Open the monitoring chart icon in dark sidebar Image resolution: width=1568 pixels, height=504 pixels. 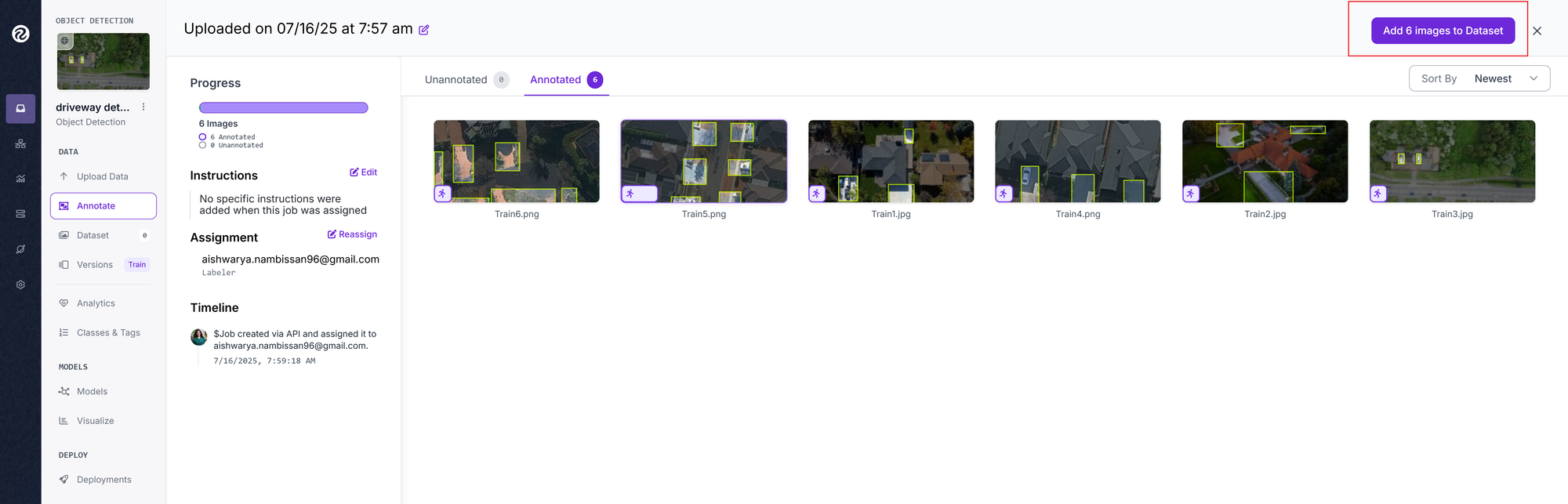[20, 179]
